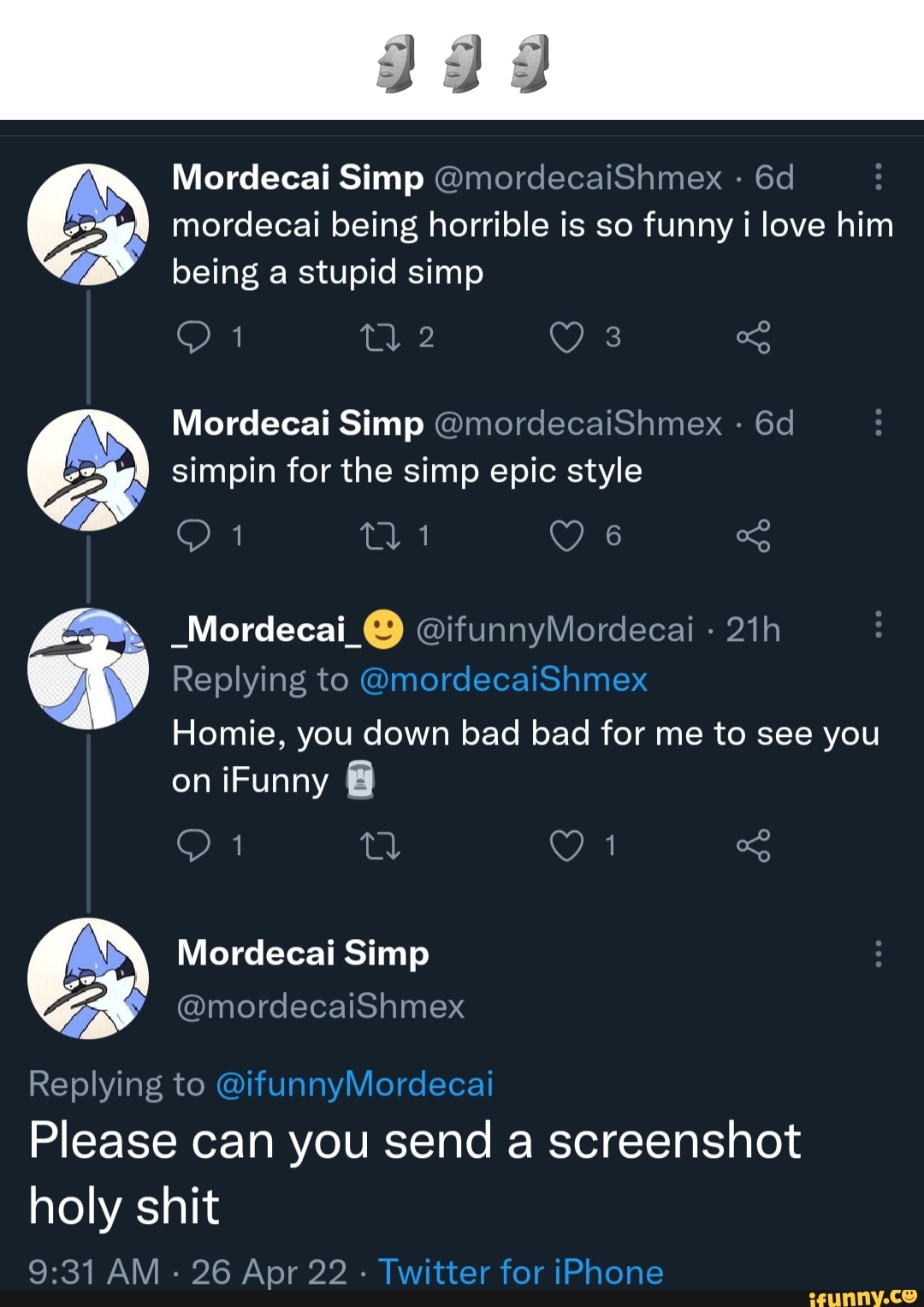Like the first tweet showing 3 likes
Screen dimensions: 924x1307
click(x=567, y=337)
